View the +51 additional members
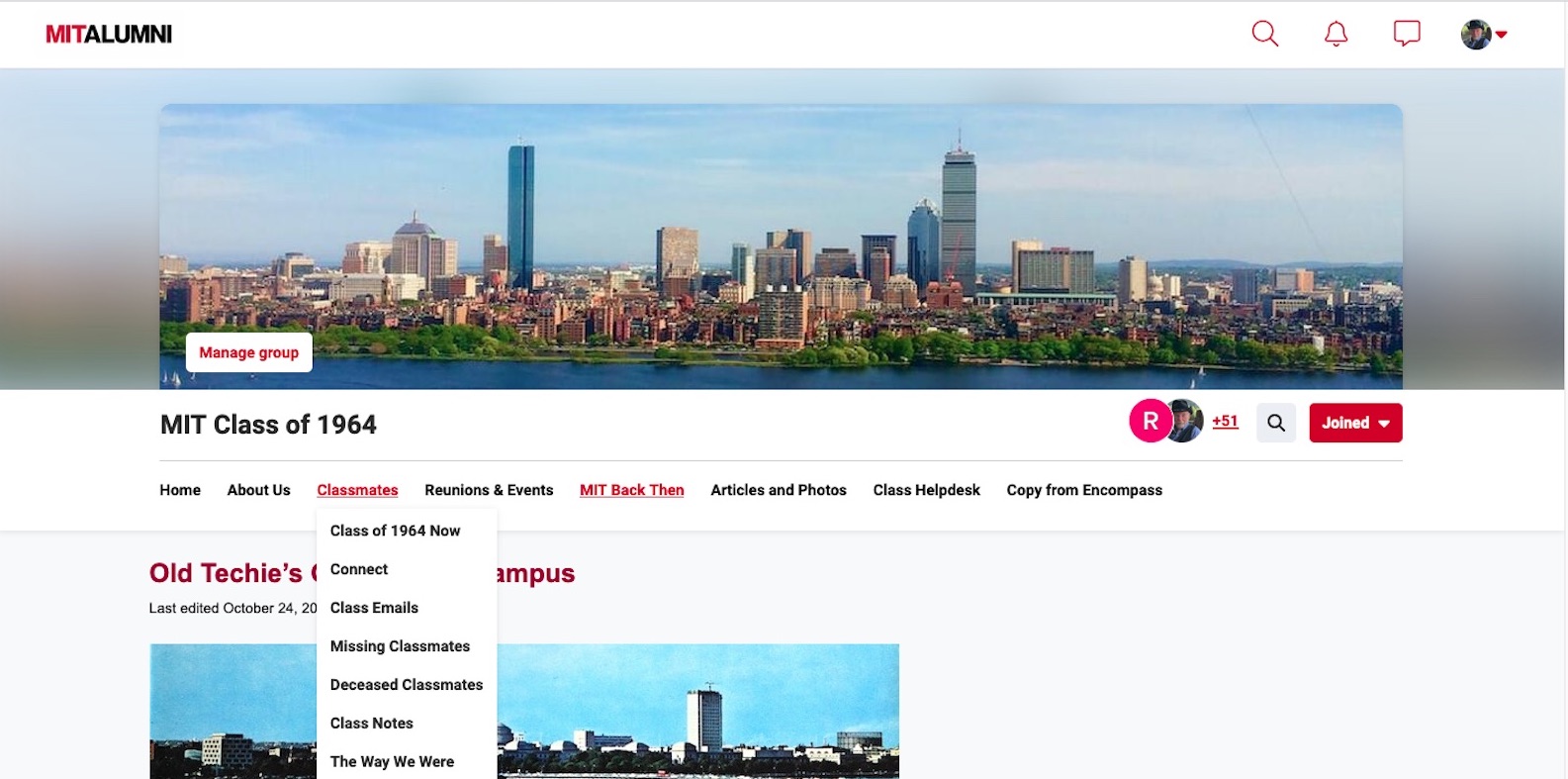The height and width of the screenshot is (779, 1568). coord(1225,422)
